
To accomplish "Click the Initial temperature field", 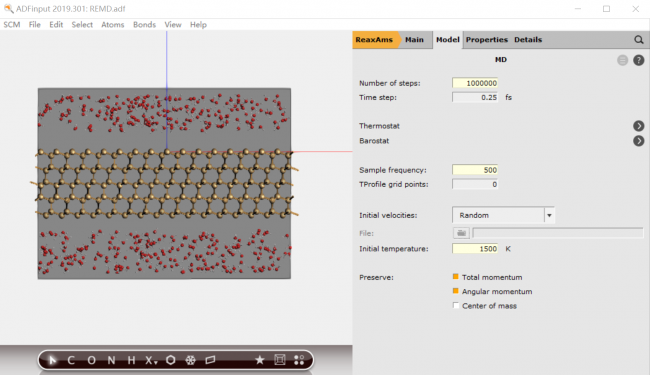I will (x=475, y=249).
